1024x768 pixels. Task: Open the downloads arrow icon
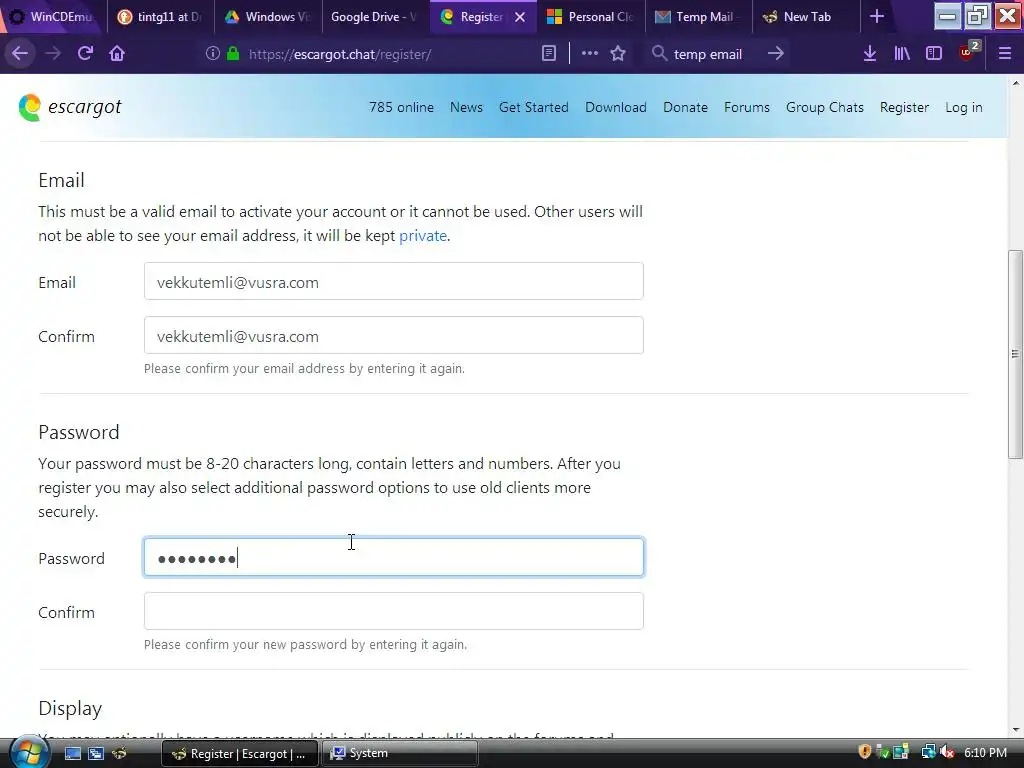869,54
